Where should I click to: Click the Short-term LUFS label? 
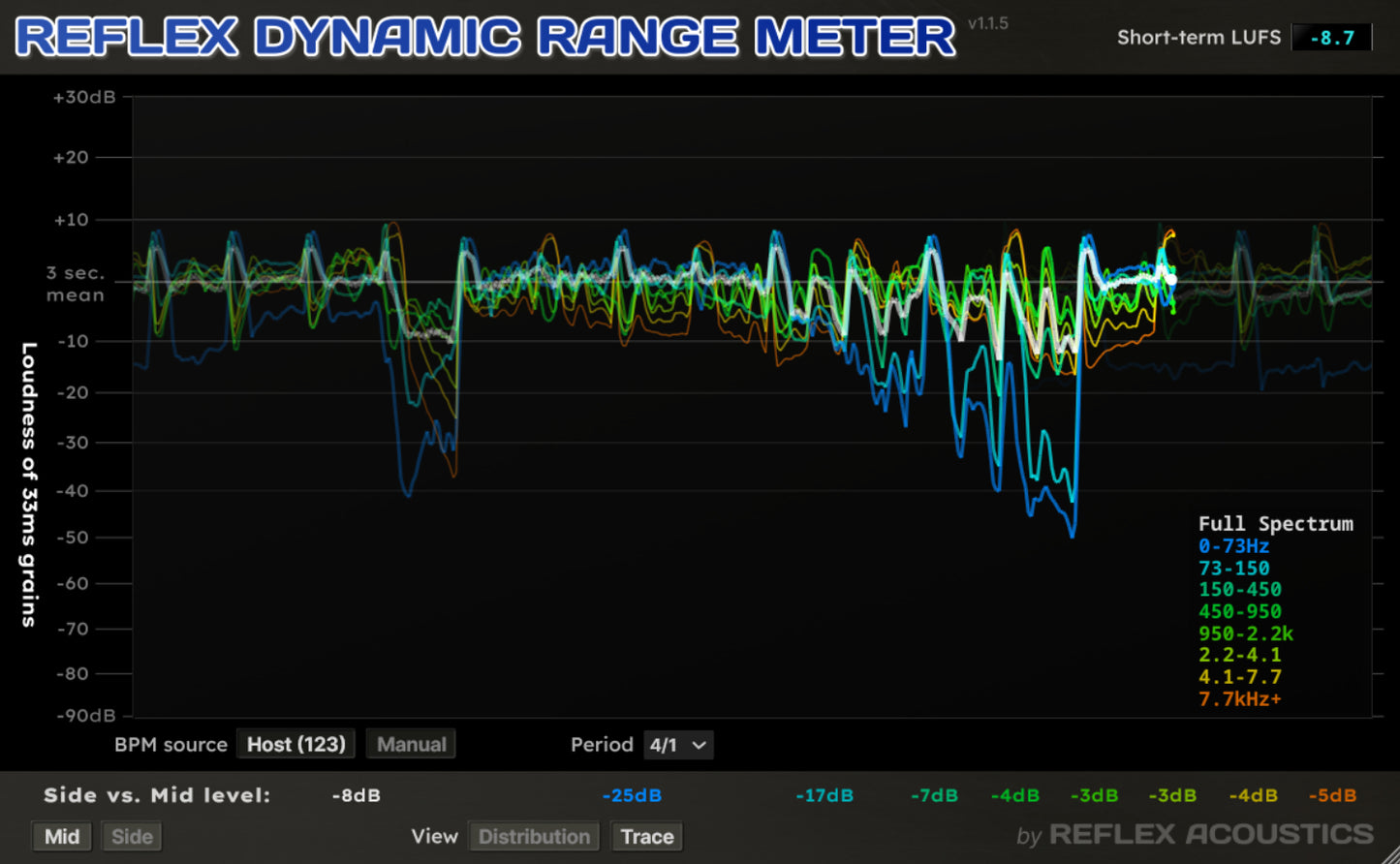click(x=1198, y=38)
